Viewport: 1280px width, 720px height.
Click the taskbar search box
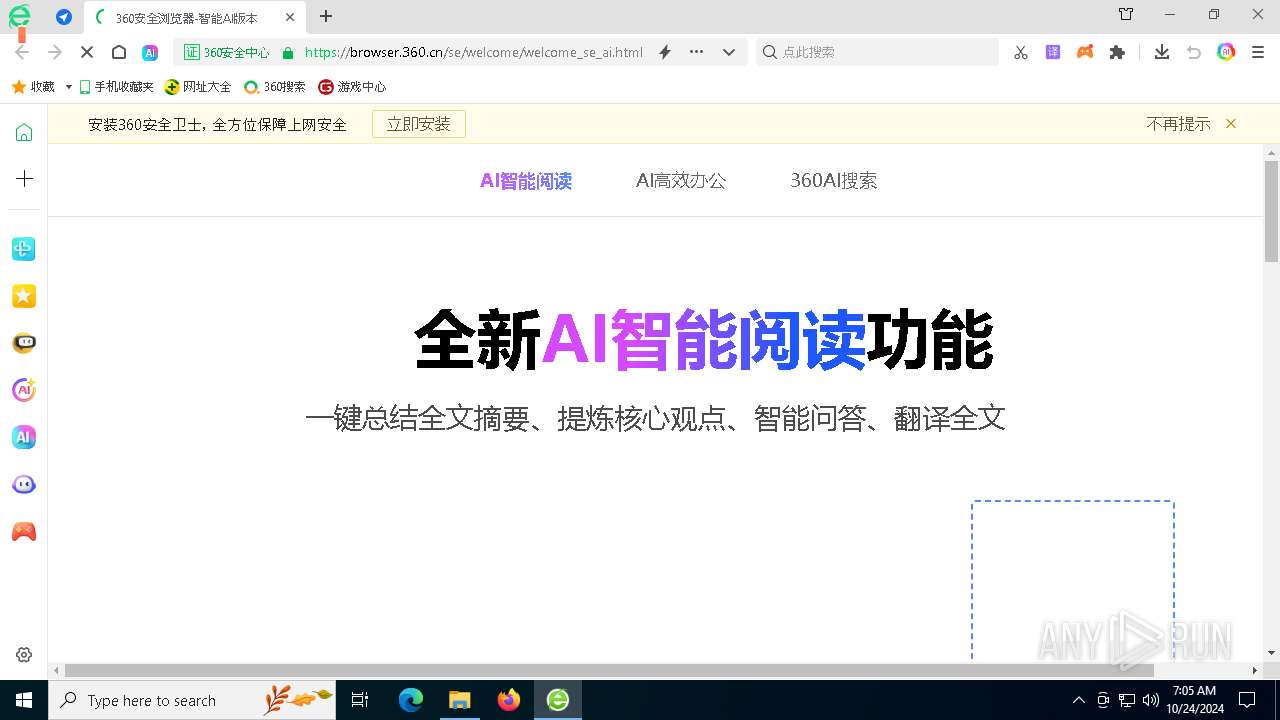tap(192, 700)
